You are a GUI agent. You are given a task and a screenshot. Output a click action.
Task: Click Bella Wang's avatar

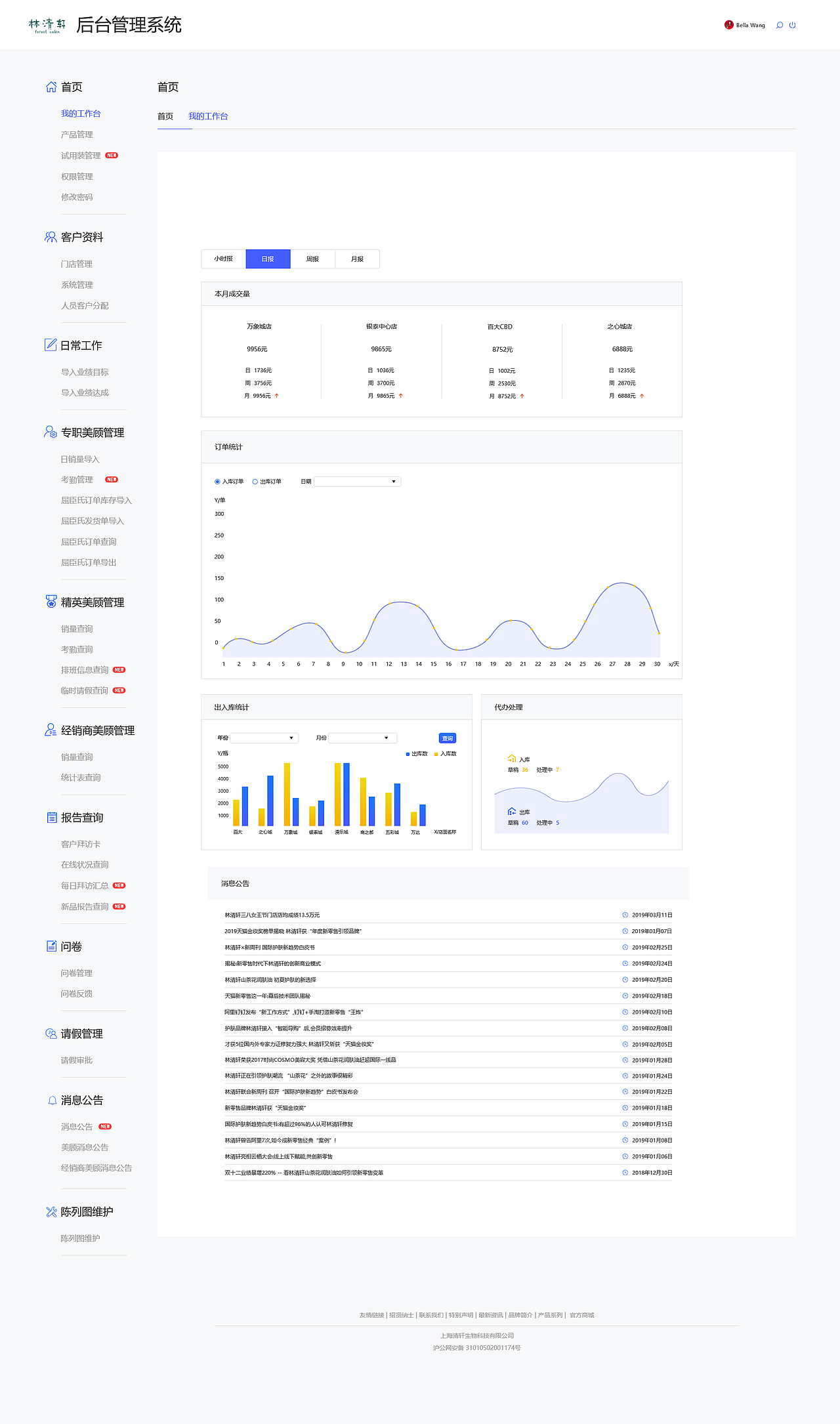click(x=728, y=25)
